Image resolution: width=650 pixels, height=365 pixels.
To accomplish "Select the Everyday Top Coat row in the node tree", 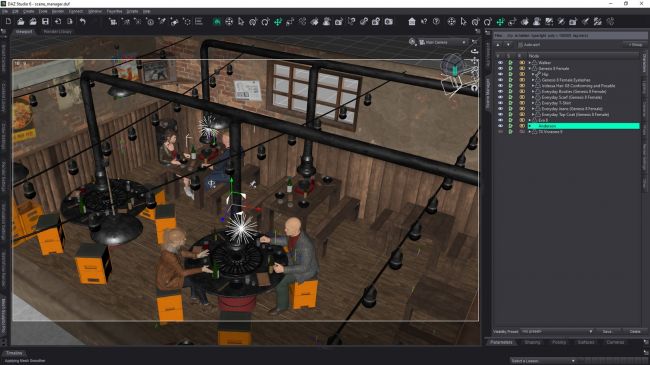I will (575, 114).
